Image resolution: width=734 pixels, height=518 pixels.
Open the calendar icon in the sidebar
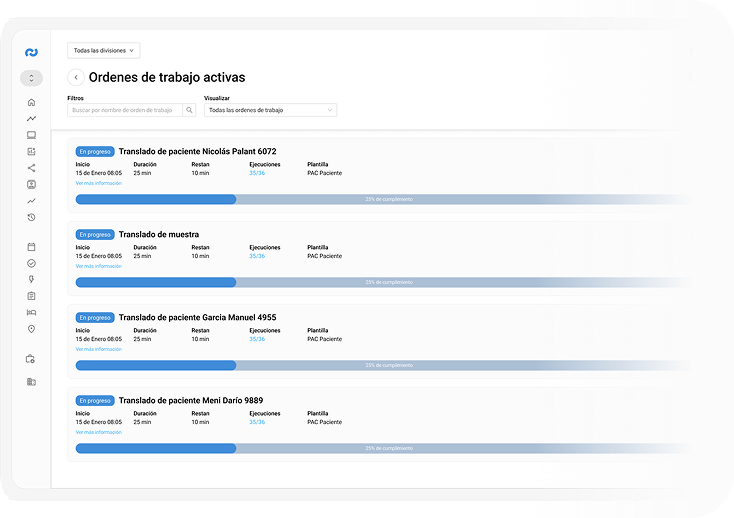[x=31, y=246]
